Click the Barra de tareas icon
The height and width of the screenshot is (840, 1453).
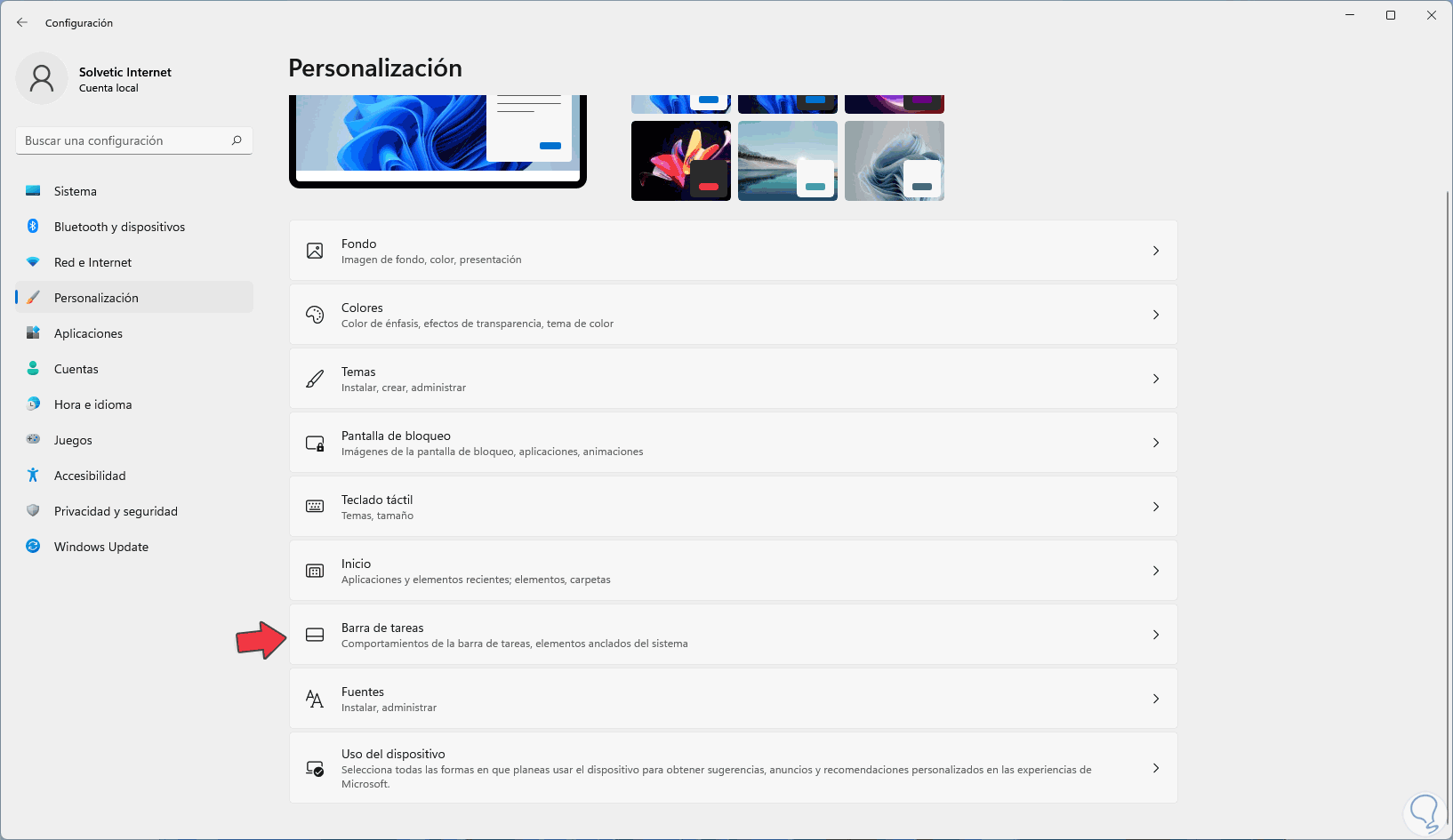[x=315, y=635]
